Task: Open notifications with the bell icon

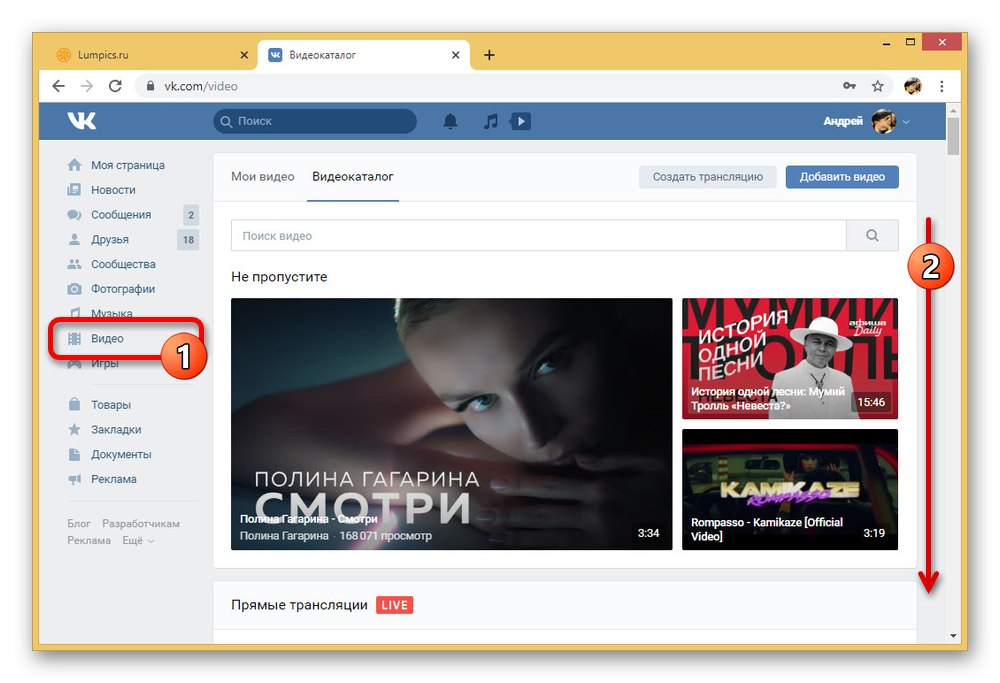Action: click(x=450, y=120)
